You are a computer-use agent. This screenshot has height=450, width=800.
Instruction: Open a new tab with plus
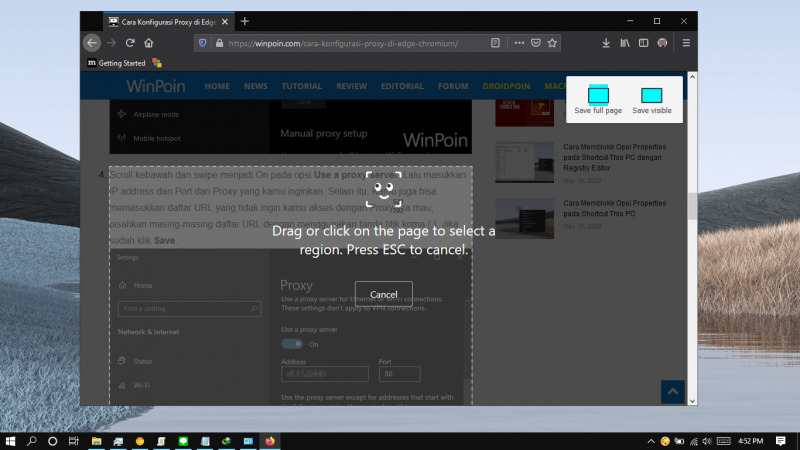245,21
